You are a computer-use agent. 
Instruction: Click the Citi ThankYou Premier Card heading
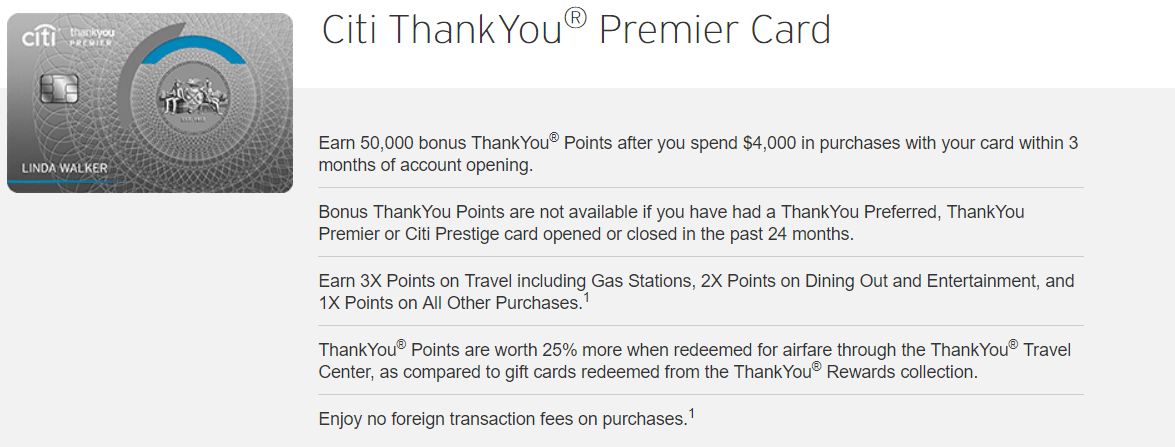pos(576,31)
